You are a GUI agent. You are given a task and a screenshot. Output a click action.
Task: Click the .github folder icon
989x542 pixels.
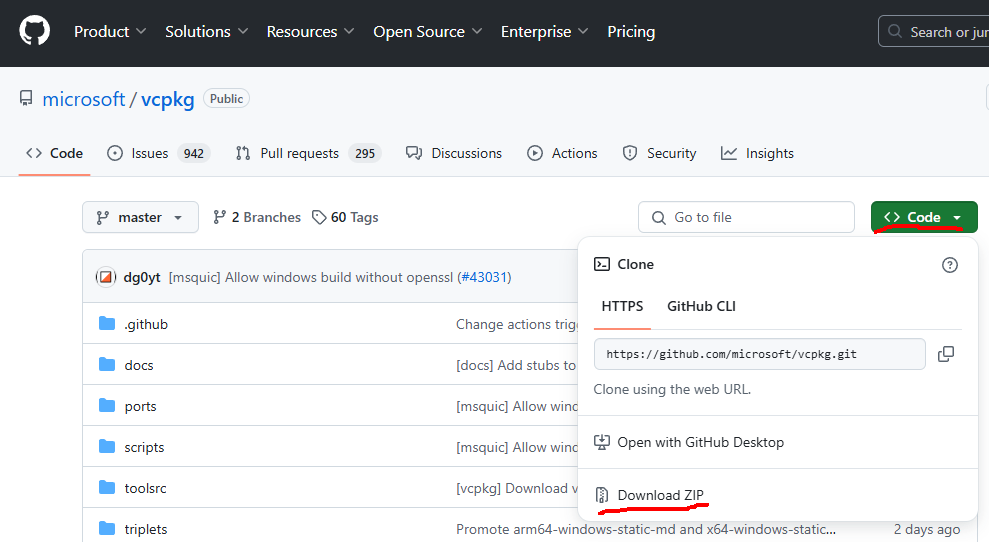(x=107, y=324)
